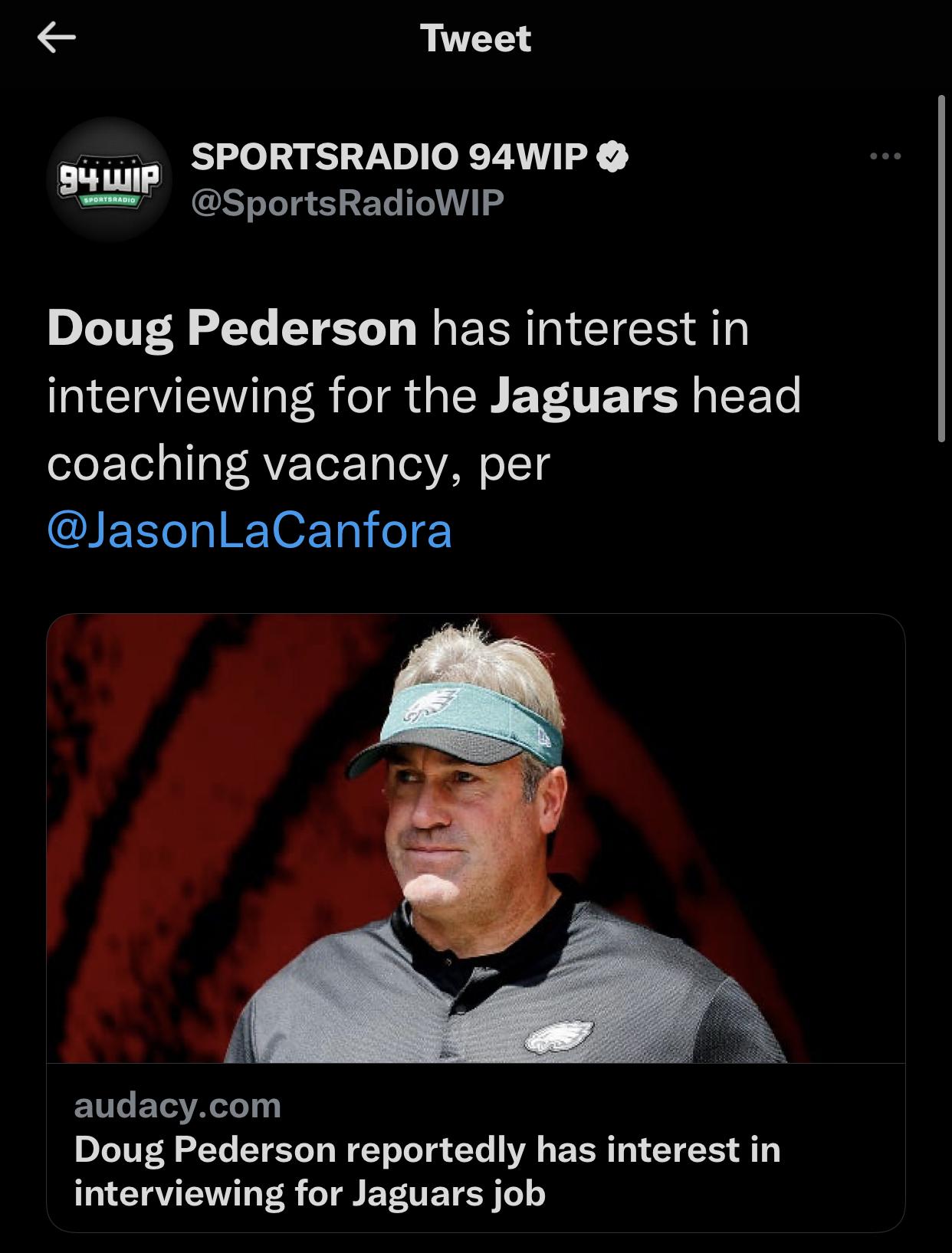Open the SPORTSRADIO 94WIP display name
The height and width of the screenshot is (1253, 952).
pyautogui.click(x=389, y=157)
